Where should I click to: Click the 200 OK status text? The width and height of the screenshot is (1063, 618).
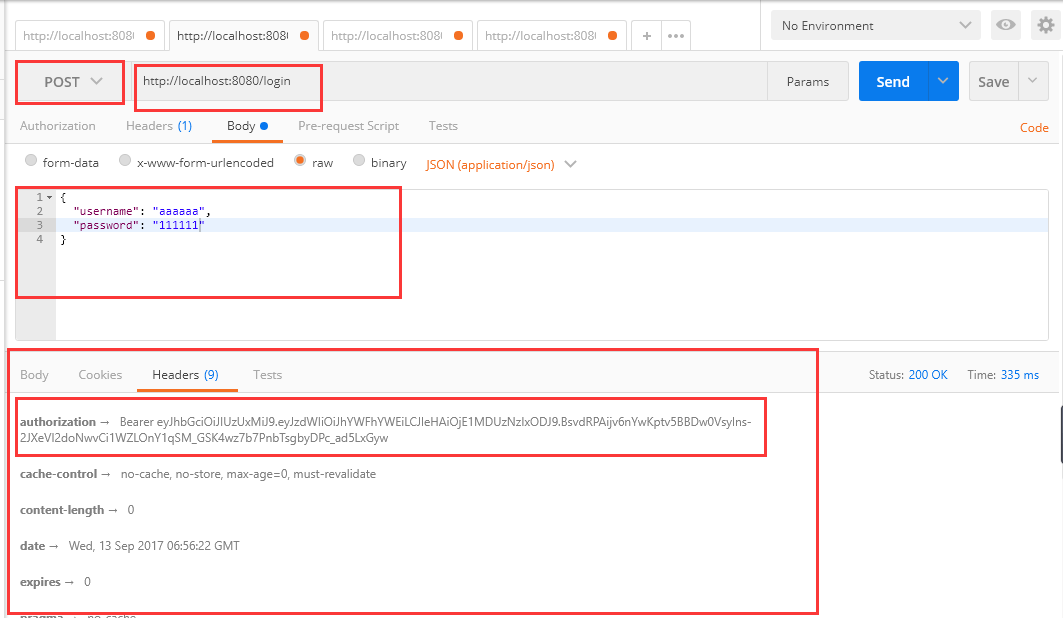(x=928, y=375)
